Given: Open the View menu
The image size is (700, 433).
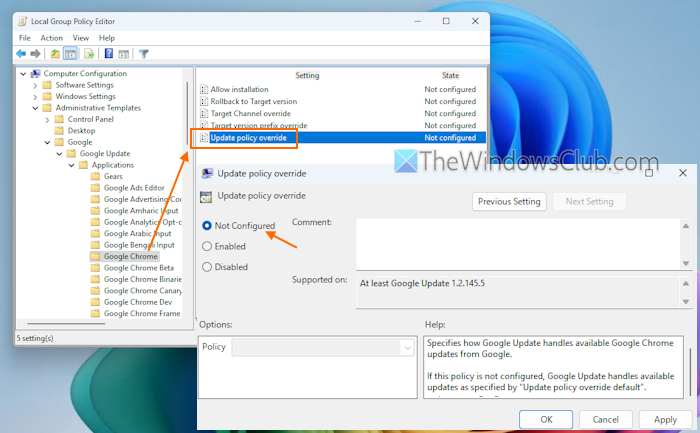Looking at the screenshot, I should pos(79,38).
